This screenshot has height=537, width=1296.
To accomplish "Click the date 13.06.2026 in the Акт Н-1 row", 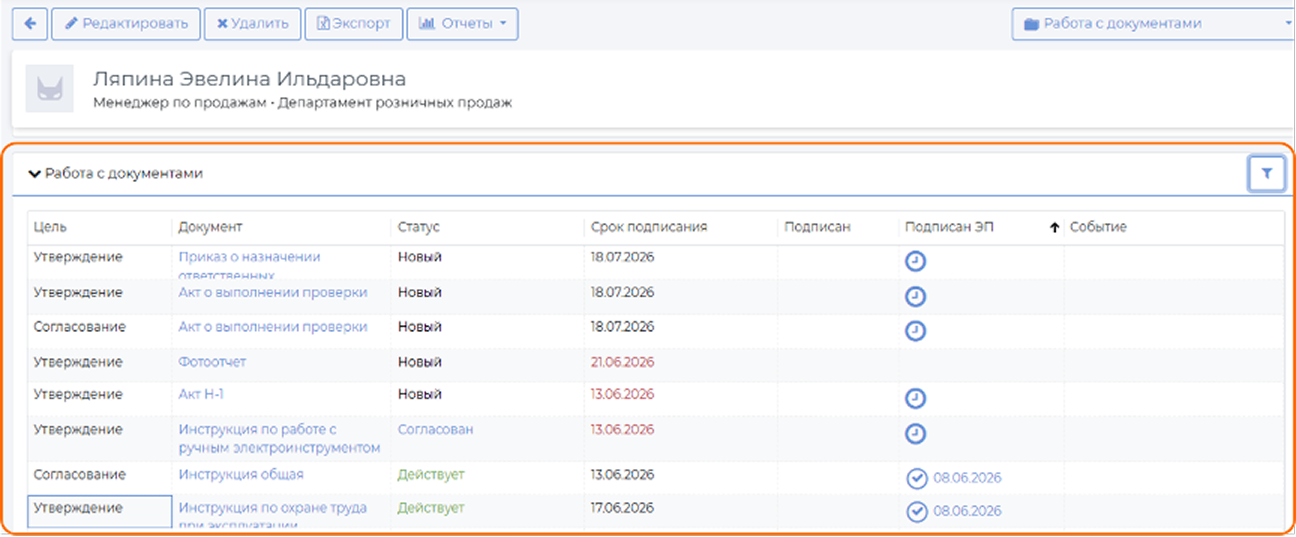I will [622, 394].
